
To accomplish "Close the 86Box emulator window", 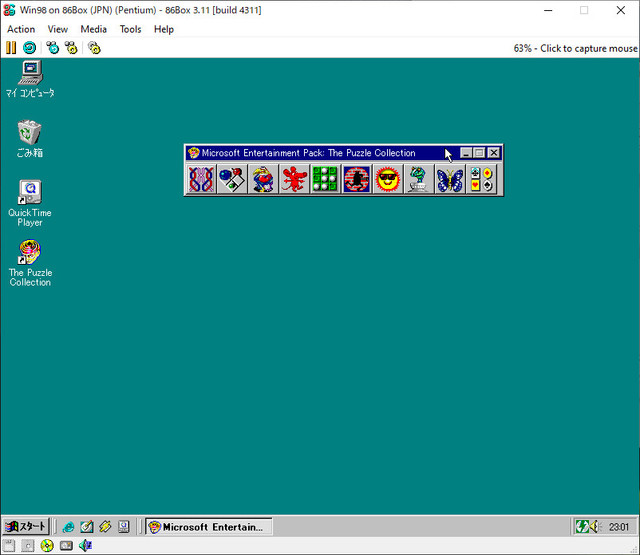I will (x=620, y=10).
